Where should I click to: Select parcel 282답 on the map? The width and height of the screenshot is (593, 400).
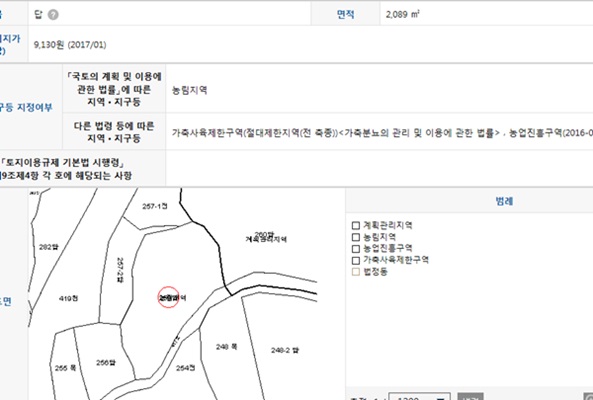(x=49, y=247)
